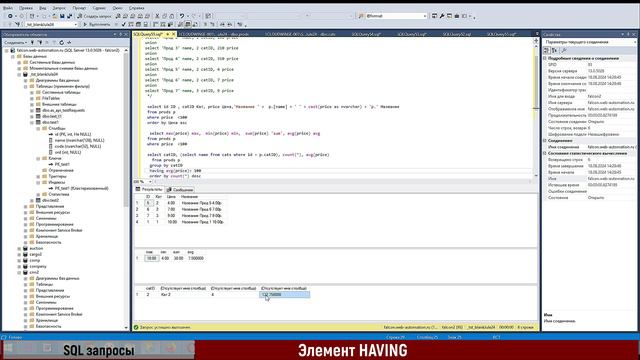Expand the dbo.test2 table node
Viewport: 640px width, 360px height.
(32, 200)
